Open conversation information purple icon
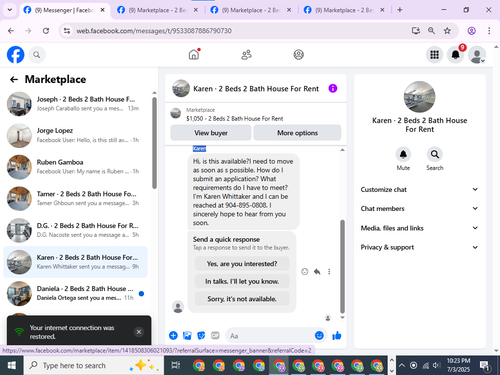The height and width of the screenshot is (375, 500). pyautogui.click(x=333, y=88)
